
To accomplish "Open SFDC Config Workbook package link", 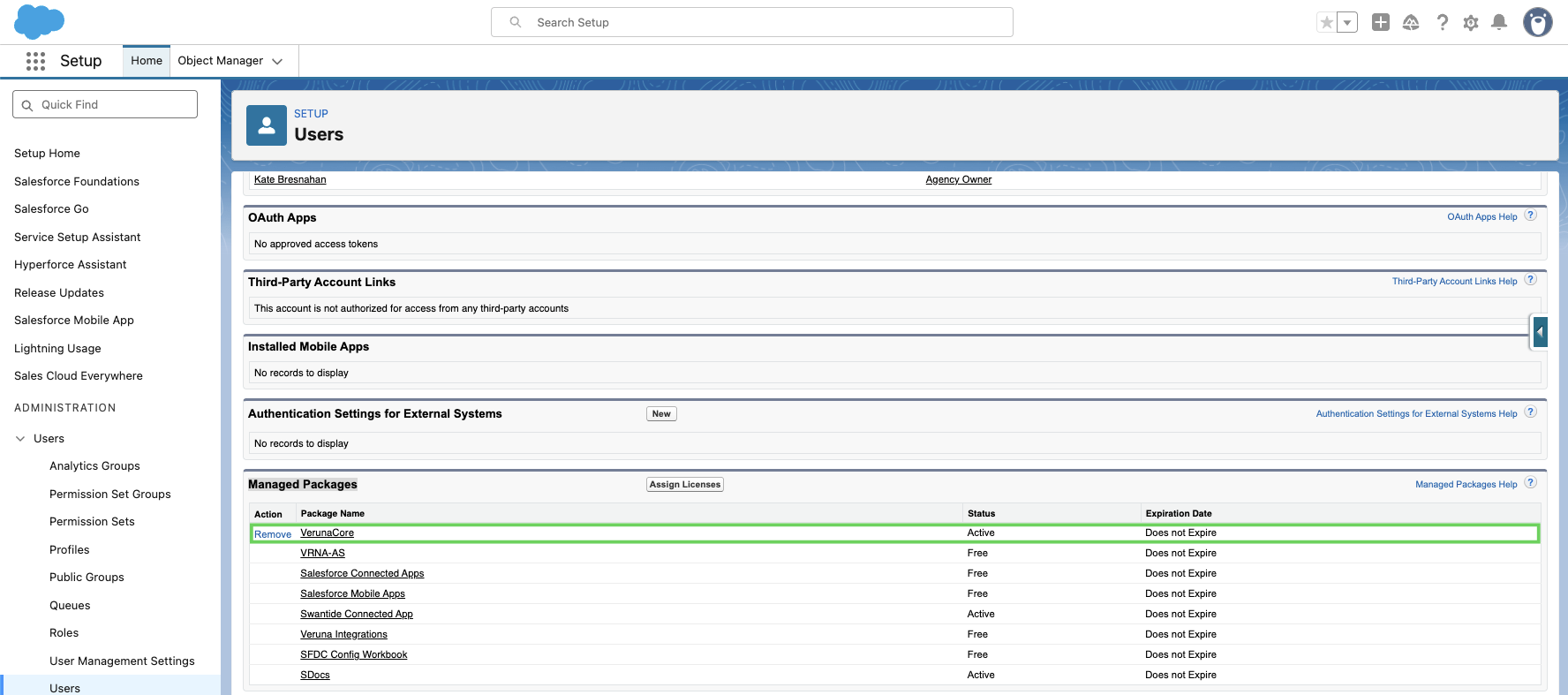I will tap(353, 655).
